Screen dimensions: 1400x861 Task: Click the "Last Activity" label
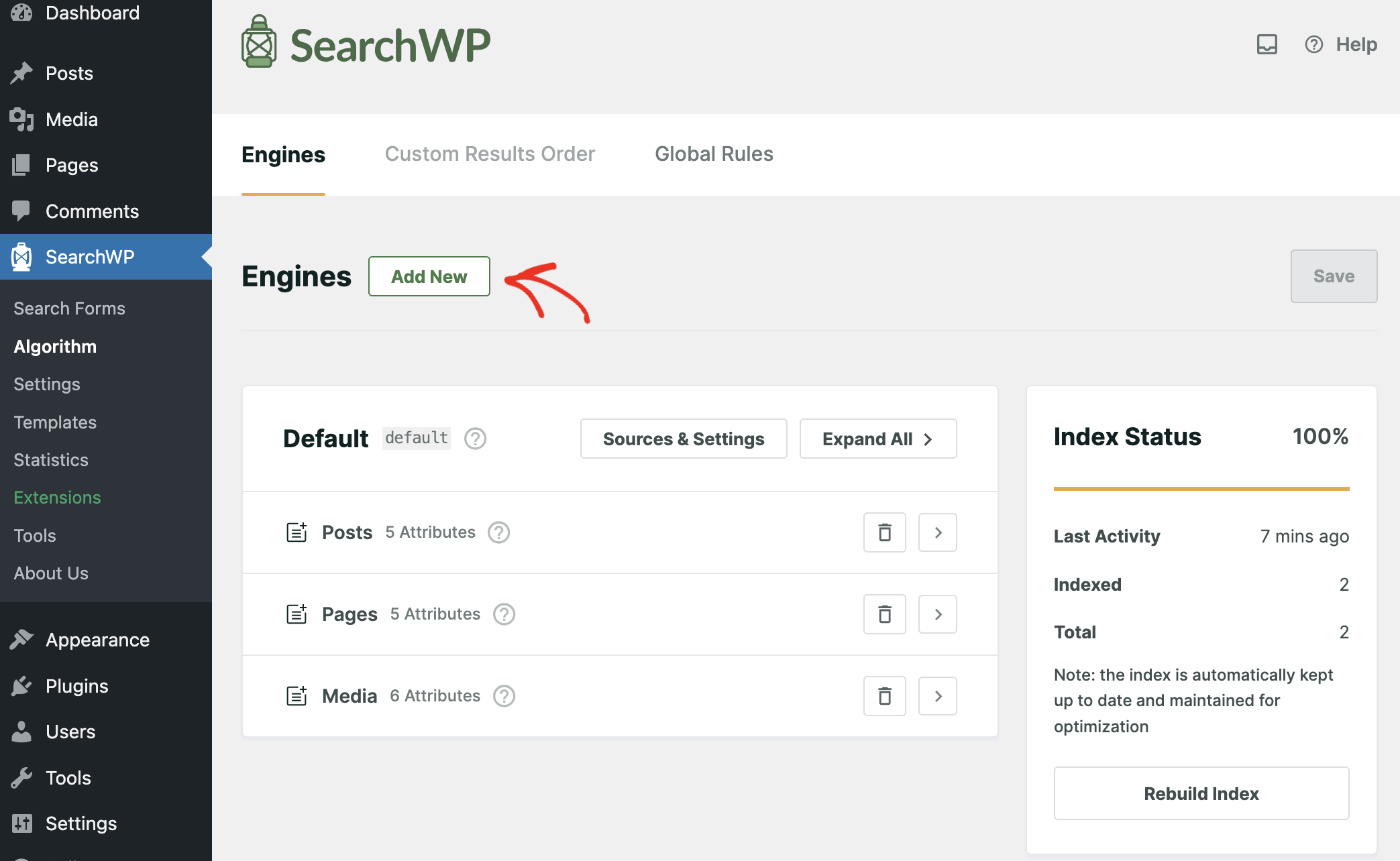[x=1107, y=537]
